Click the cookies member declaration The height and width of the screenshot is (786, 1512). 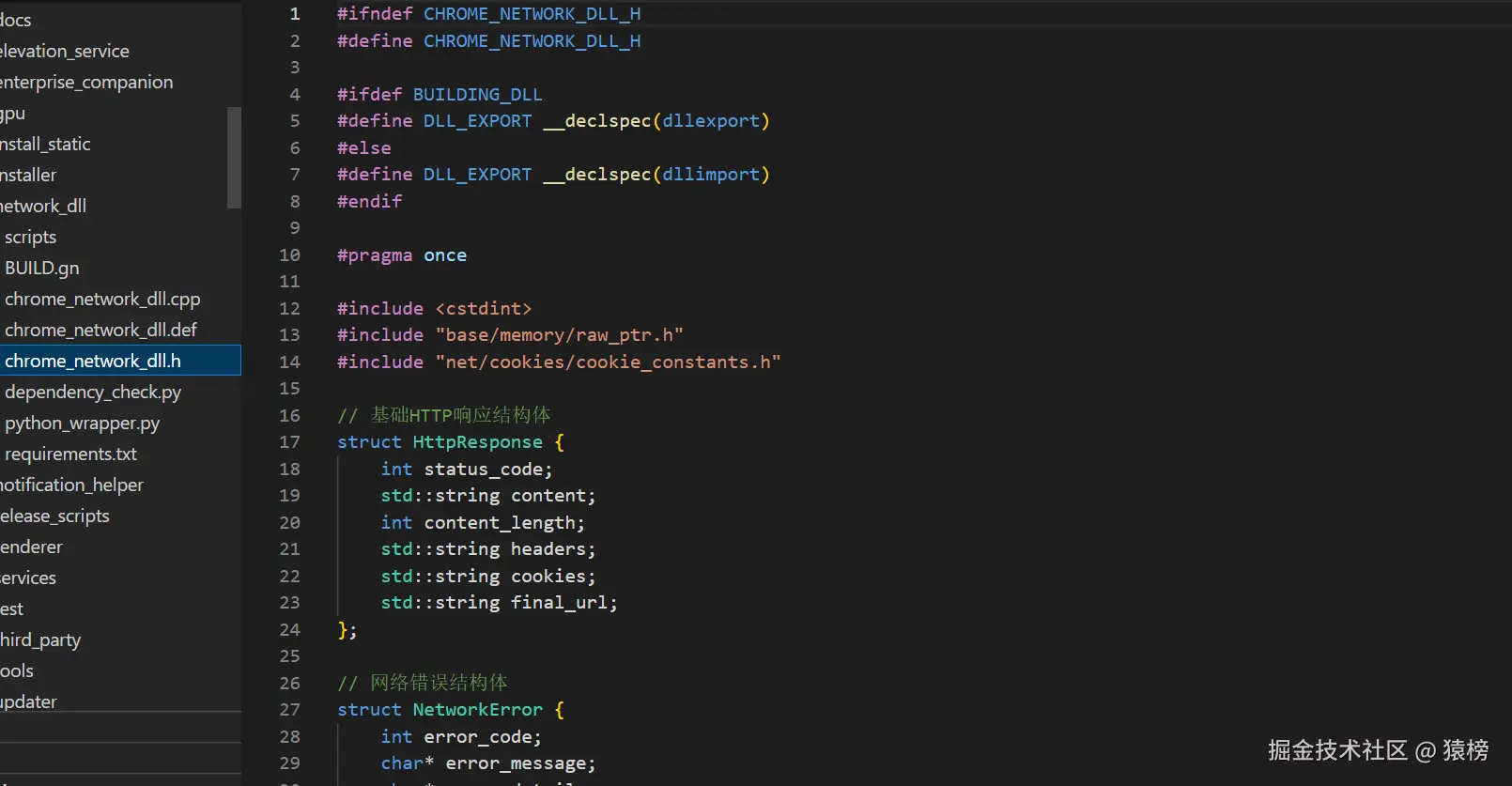coord(488,577)
